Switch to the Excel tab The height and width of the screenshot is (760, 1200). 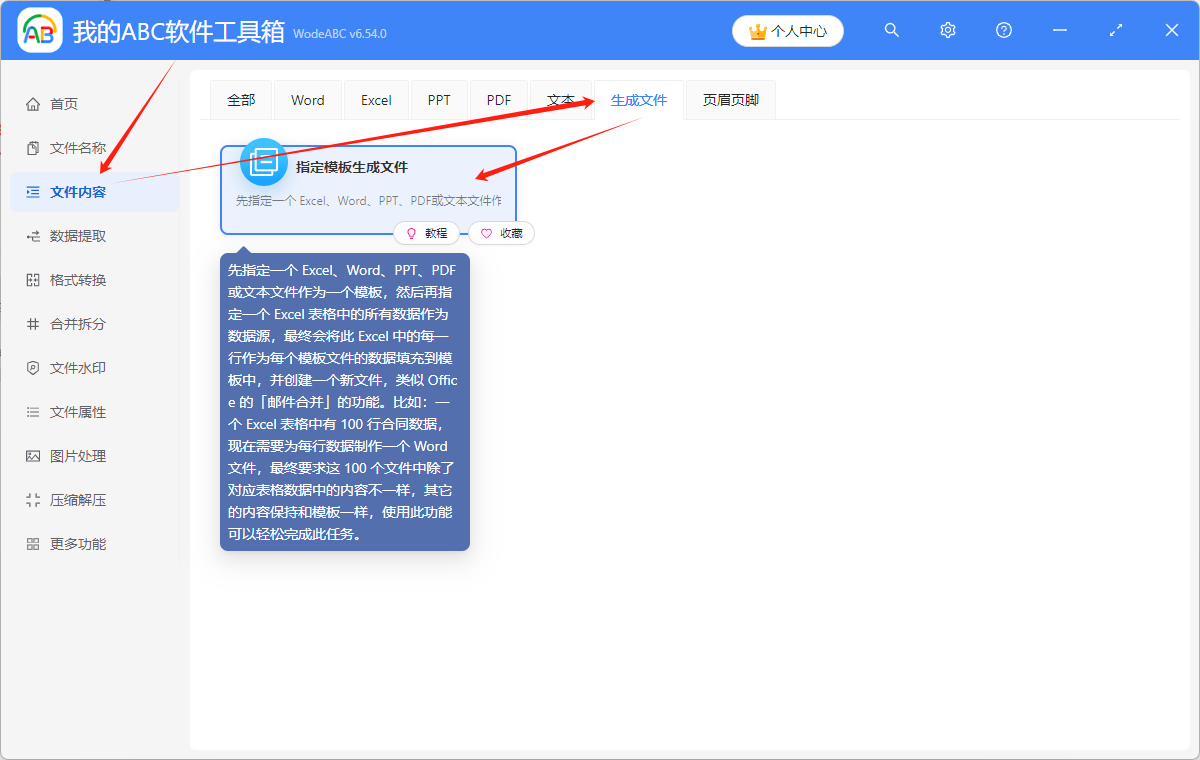pos(375,99)
